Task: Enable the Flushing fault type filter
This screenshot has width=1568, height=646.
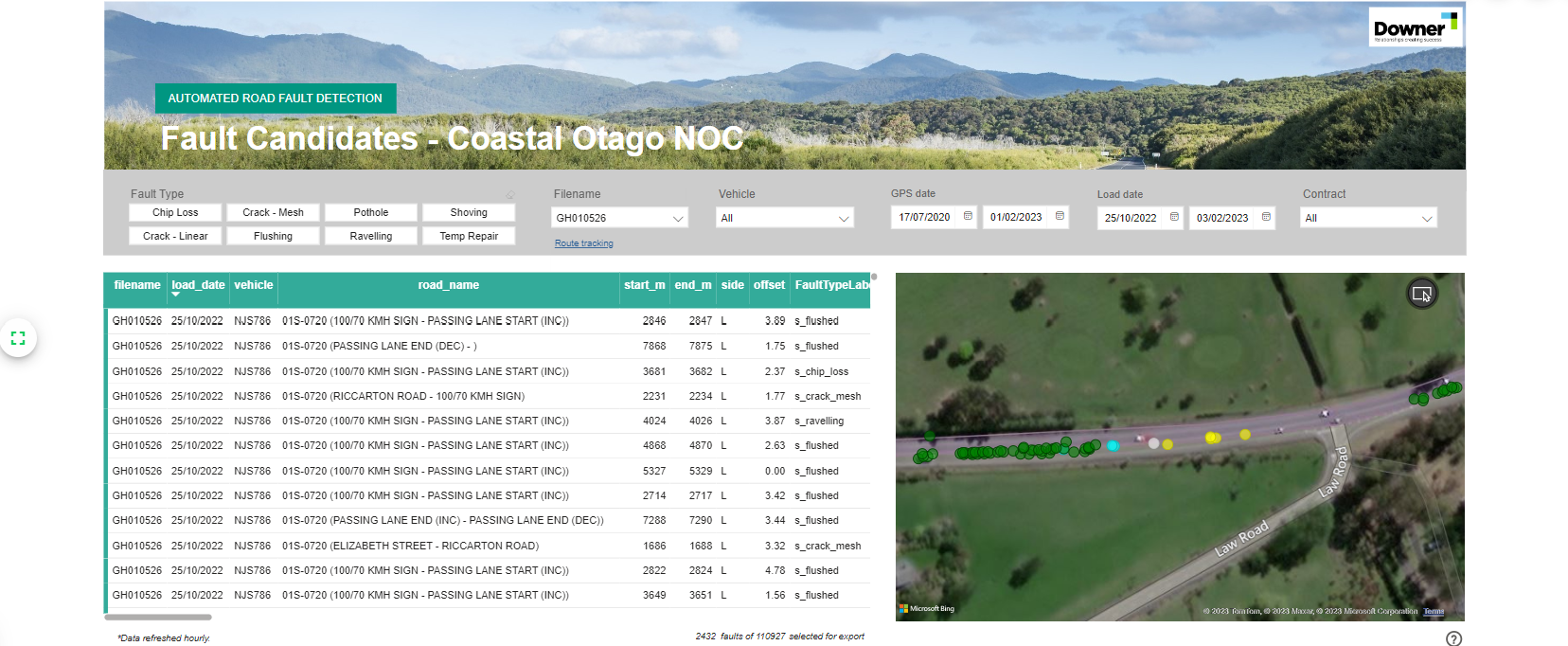Action: point(273,236)
